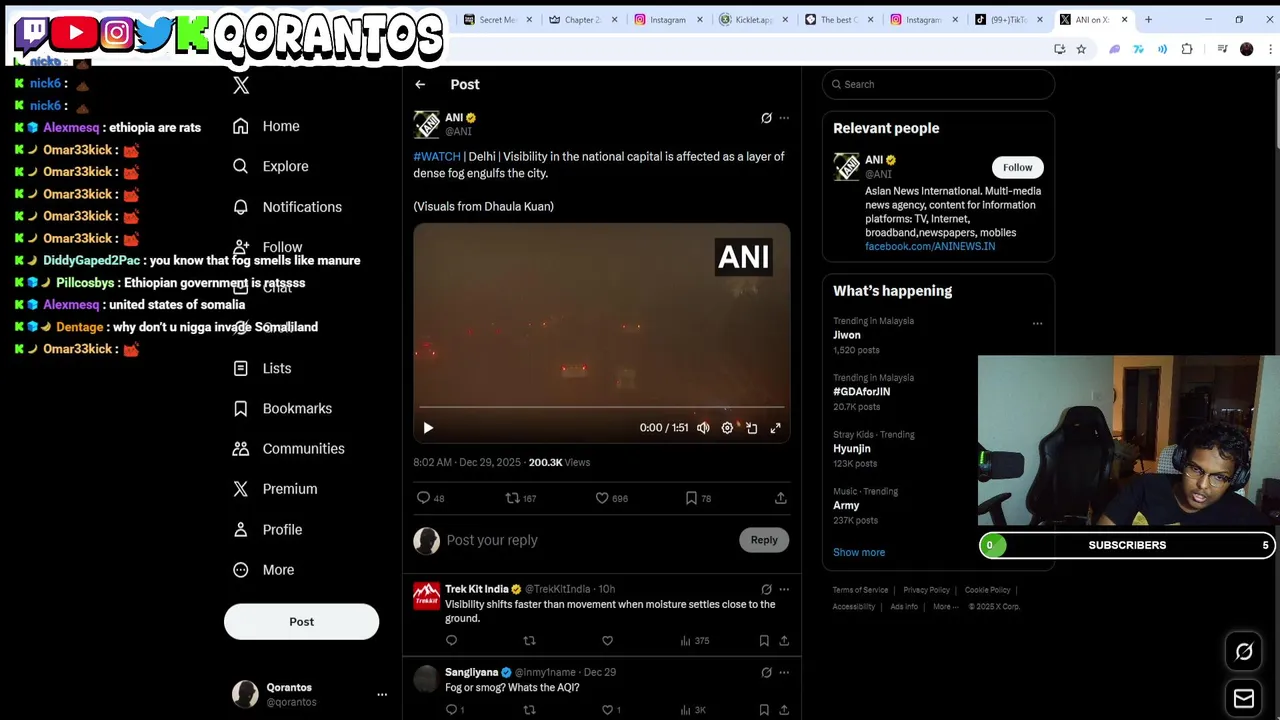1280x720 pixels.
Task: Open more options on Sangliyana reply
Action: [784, 673]
